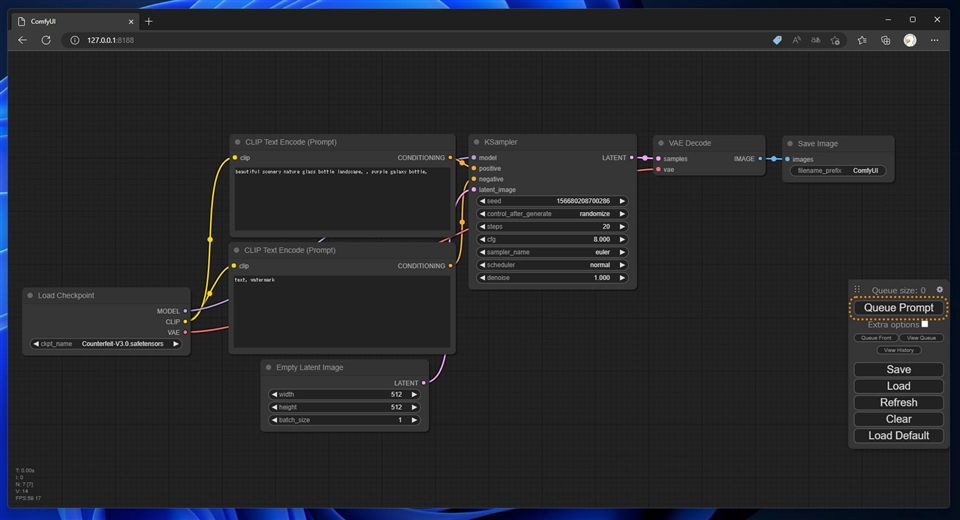Click Empty Latent Image LATENT output port
960x520 pixels.
pyautogui.click(x=424, y=383)
